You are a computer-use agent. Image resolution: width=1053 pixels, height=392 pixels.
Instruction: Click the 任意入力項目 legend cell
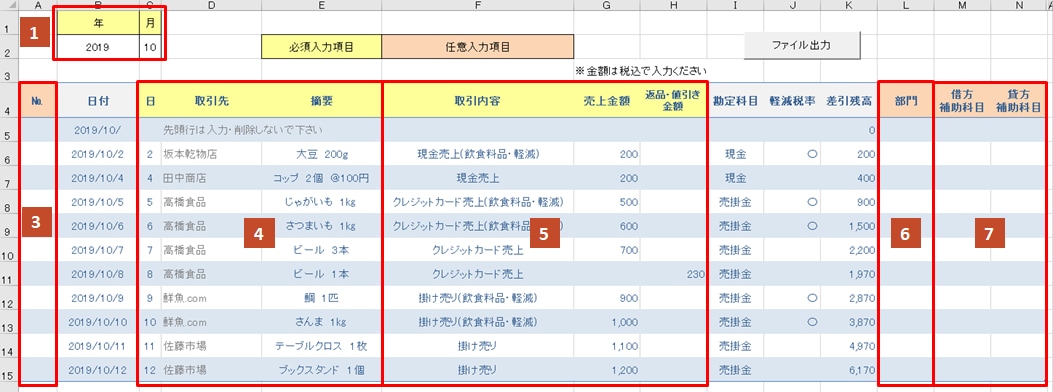click(477, 47)
